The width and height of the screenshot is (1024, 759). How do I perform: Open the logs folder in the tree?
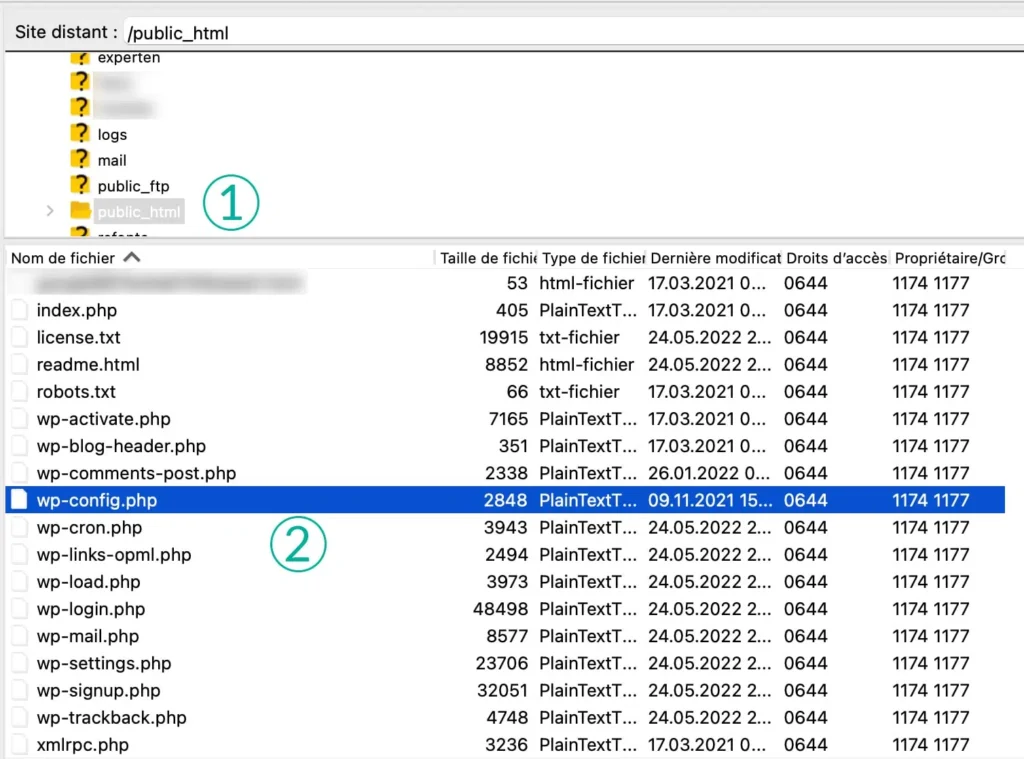click(113, 133)
